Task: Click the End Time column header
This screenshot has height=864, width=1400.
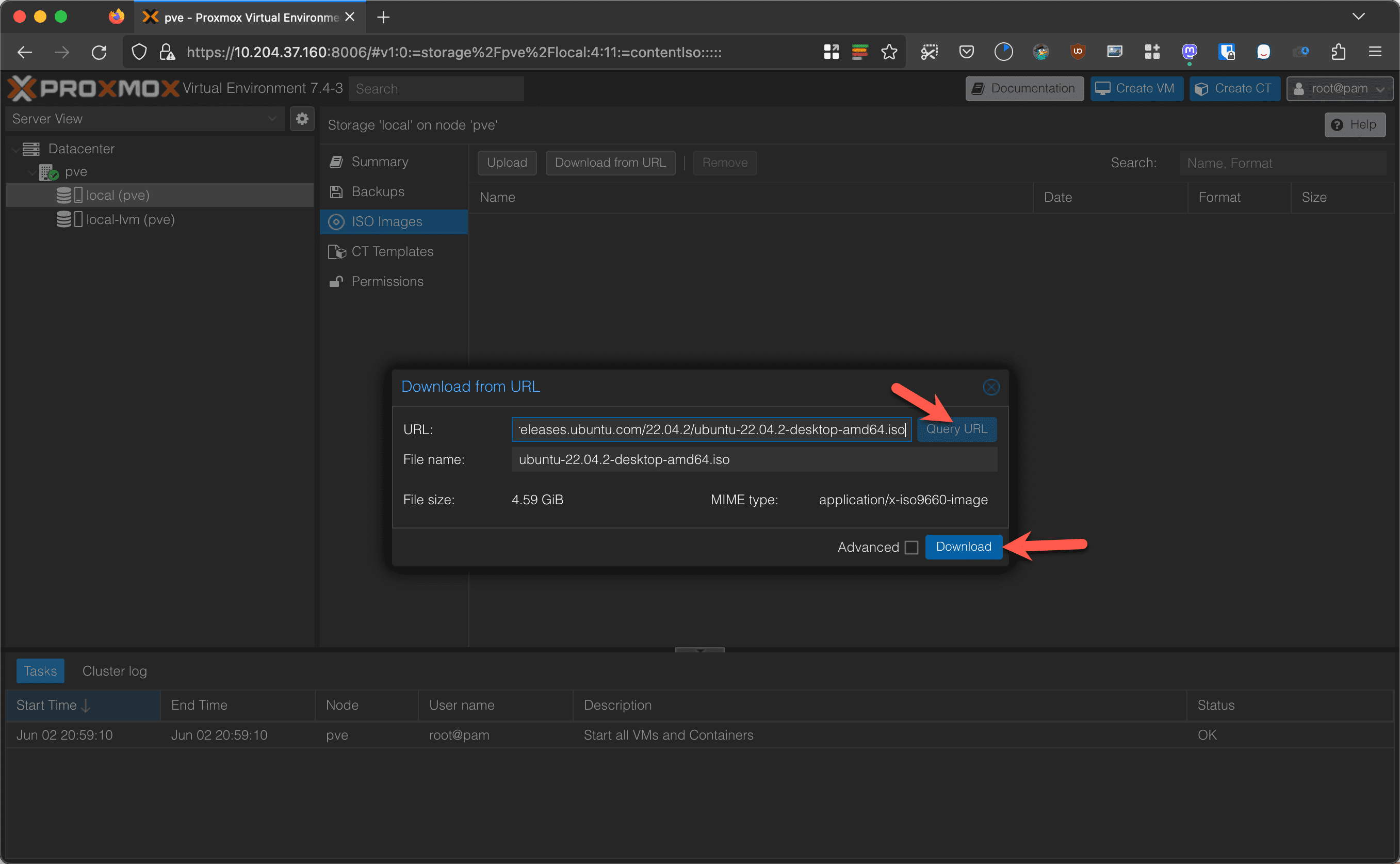Action: (237, 705)
